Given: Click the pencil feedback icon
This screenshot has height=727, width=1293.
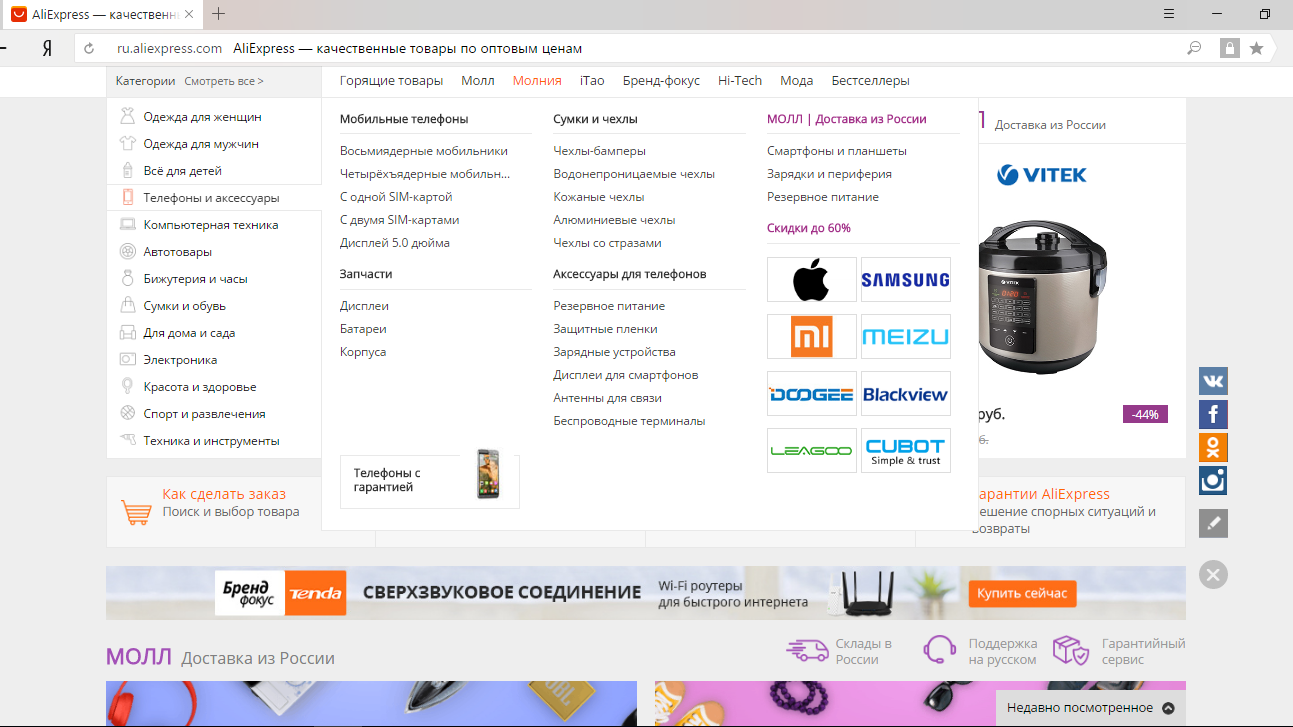Looking at the screenshot, I should 1213,523.
